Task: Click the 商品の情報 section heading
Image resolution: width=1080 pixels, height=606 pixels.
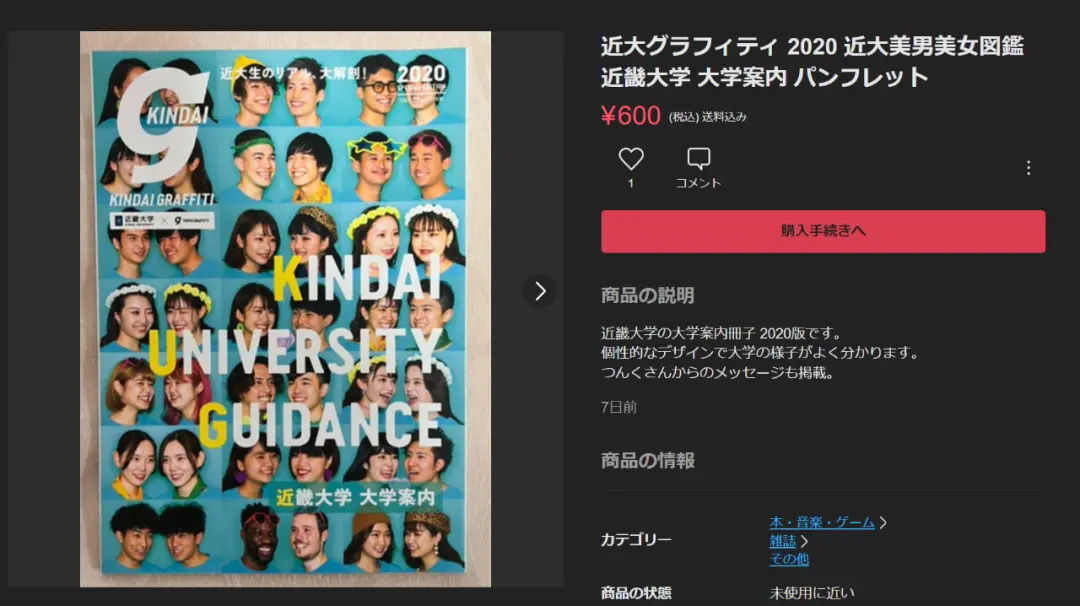Action: (647, 461)
